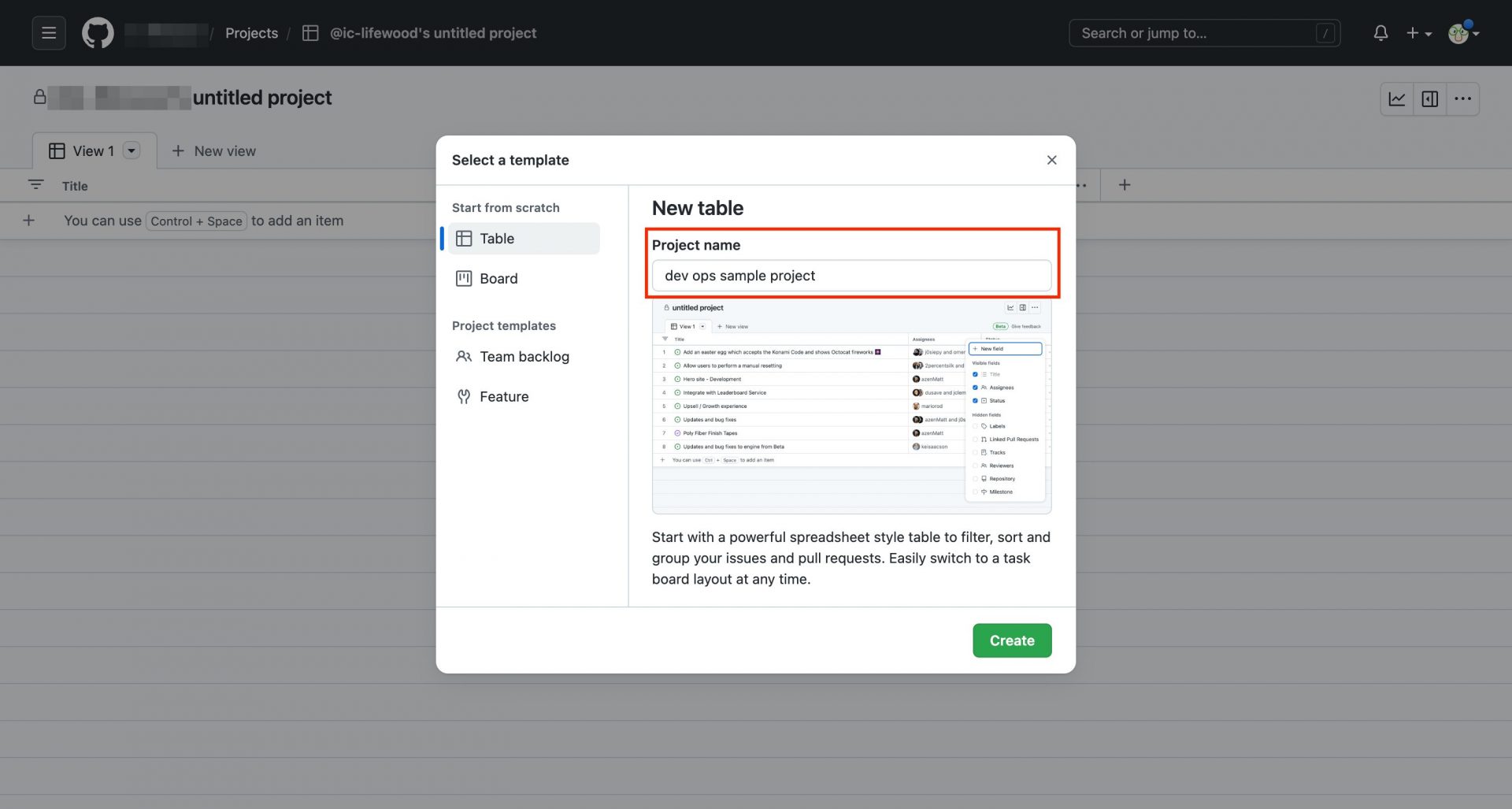Choose the Team backlog template
The height and width of the screenshot is (809, 1512).
(524, 357)
